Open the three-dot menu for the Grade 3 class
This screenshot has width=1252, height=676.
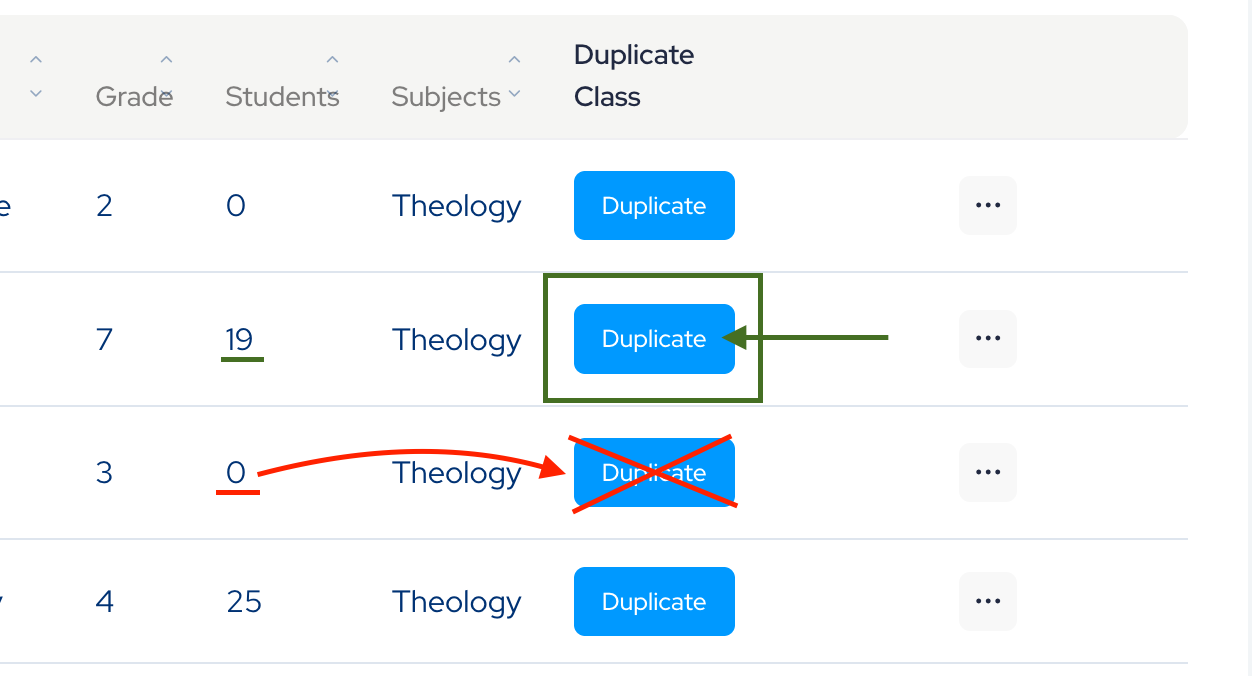(x=987, y=472)
